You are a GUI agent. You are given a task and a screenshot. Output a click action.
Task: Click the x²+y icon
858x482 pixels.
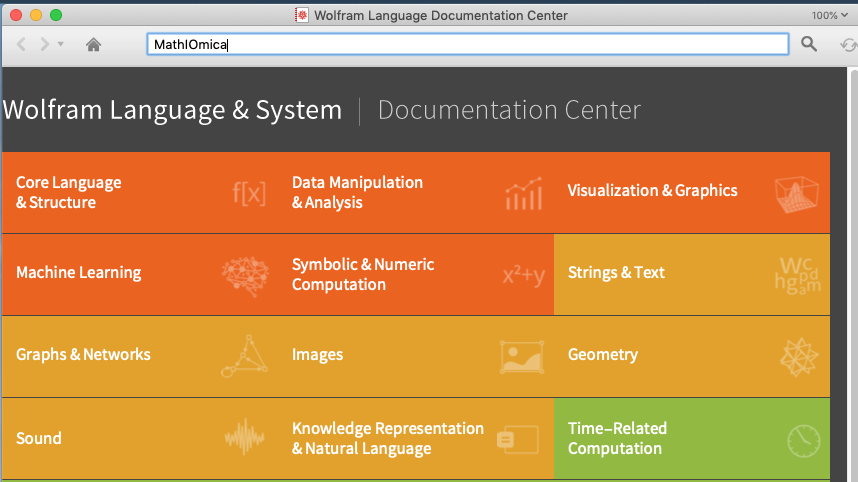pyautogui.click(x=524, y=275)
